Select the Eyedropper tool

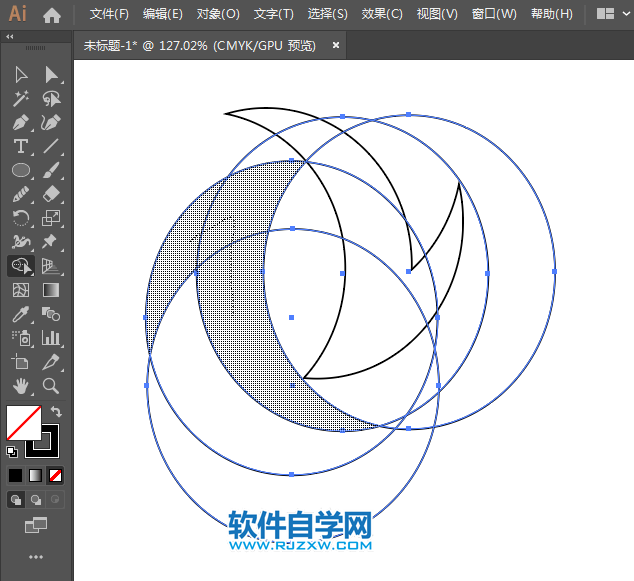21,314
